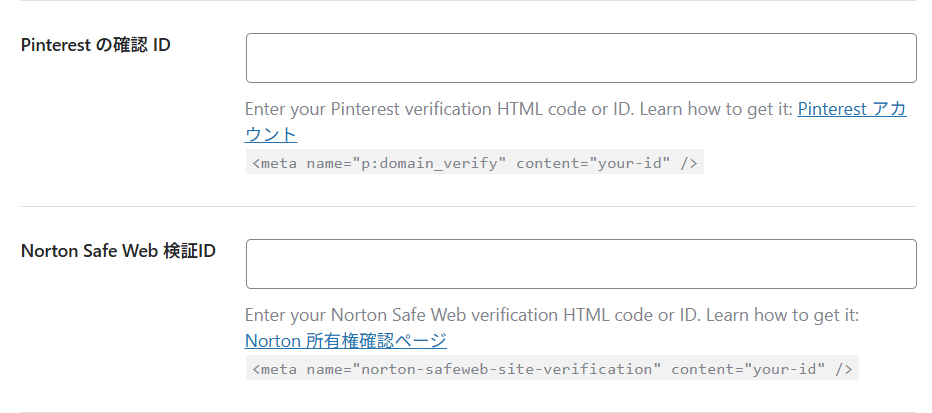
Task: Click "Learn how to get it" in Pinterest description
Action: 715,110
